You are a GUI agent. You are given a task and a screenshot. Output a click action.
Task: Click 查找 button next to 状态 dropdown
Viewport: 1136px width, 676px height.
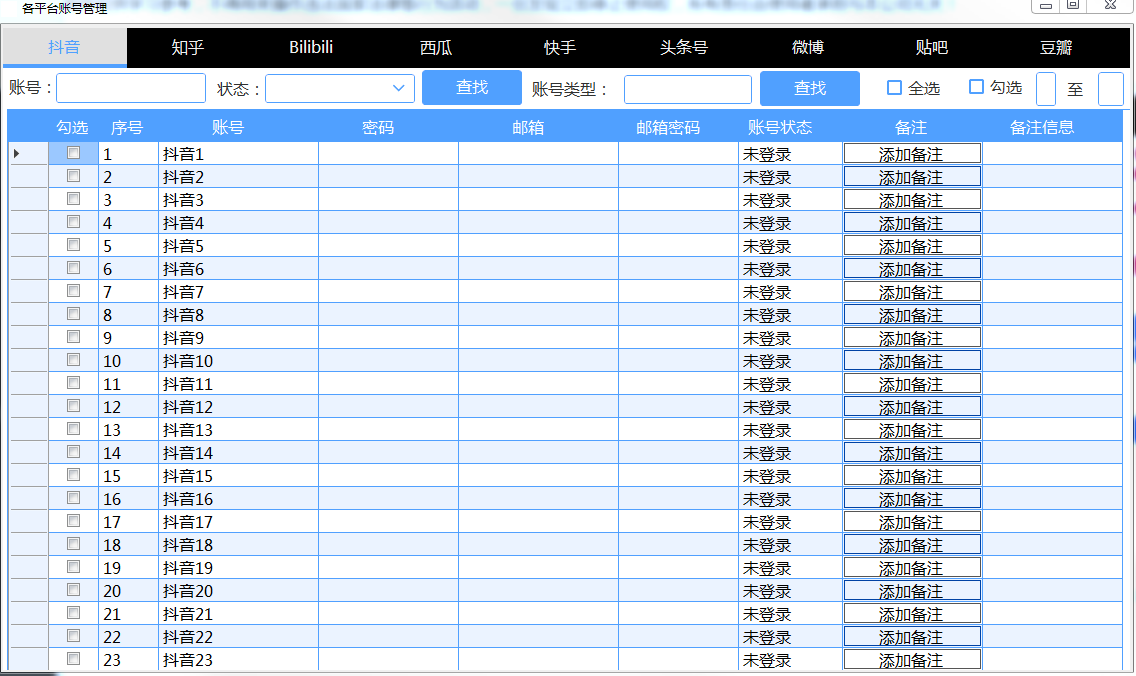coord(472,88)
